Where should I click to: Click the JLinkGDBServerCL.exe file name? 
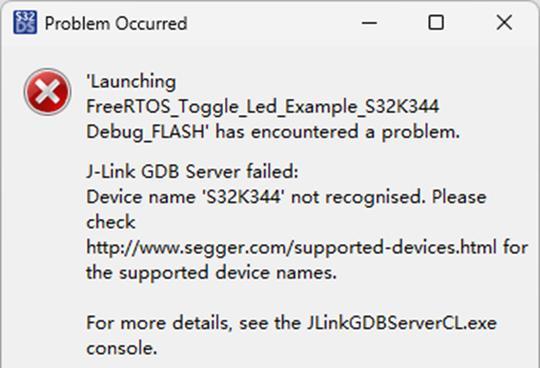point(402,323)
